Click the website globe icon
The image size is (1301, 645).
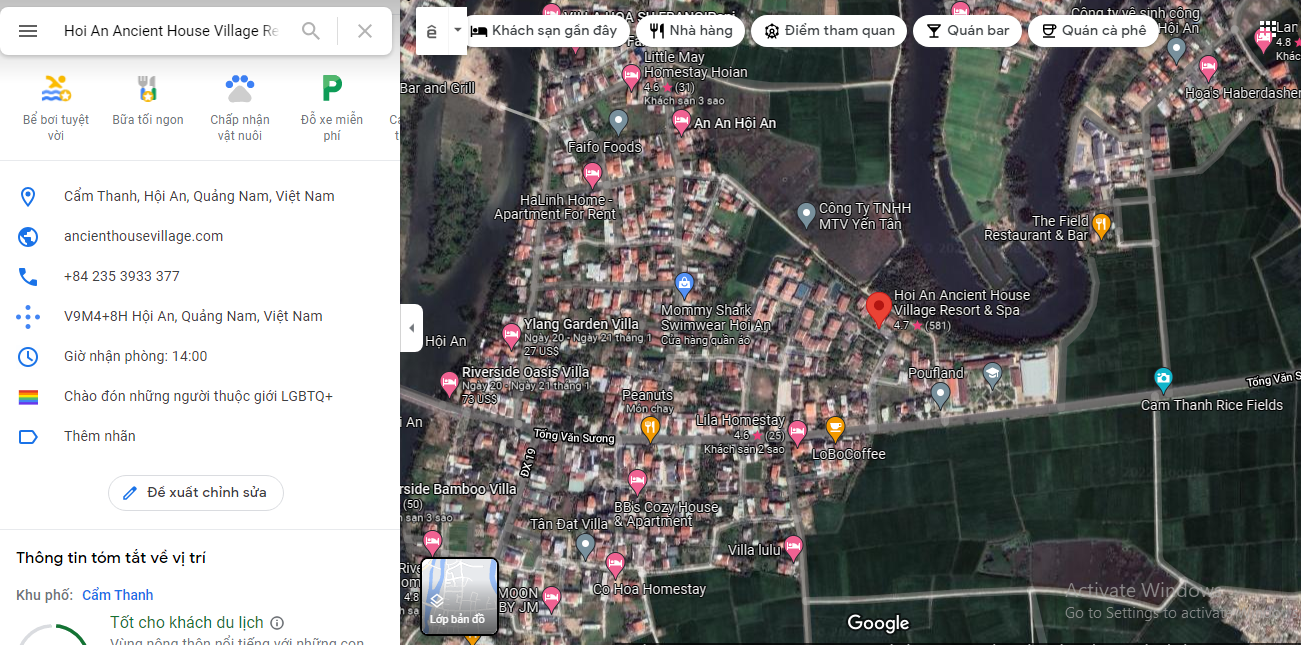(x=28, y=236)
